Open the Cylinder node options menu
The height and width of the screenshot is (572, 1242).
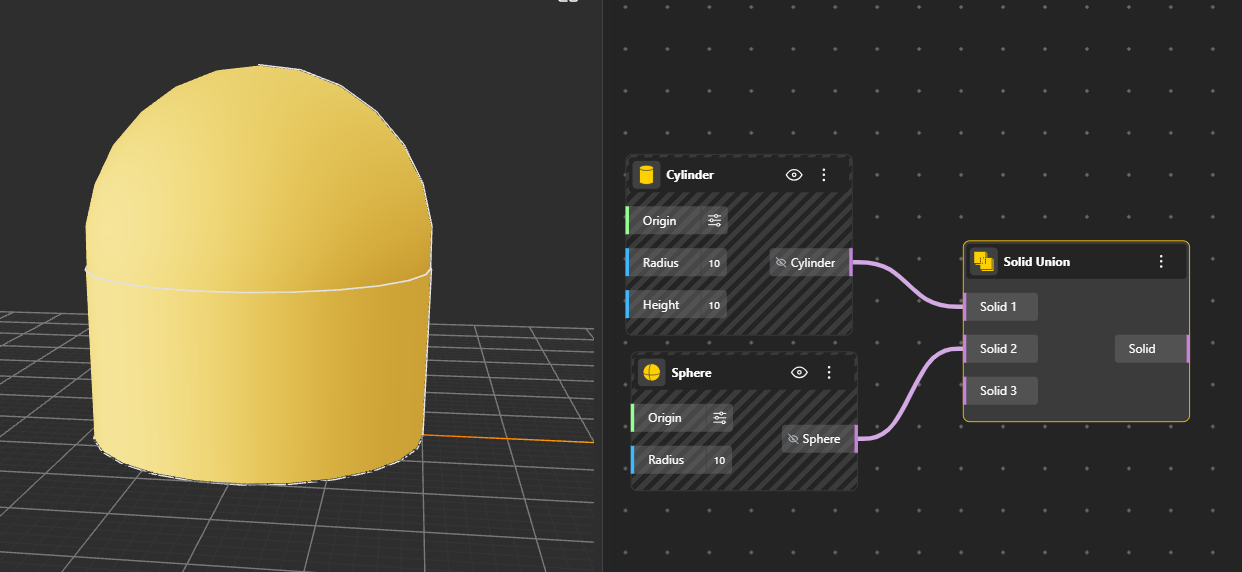[824, 175]
